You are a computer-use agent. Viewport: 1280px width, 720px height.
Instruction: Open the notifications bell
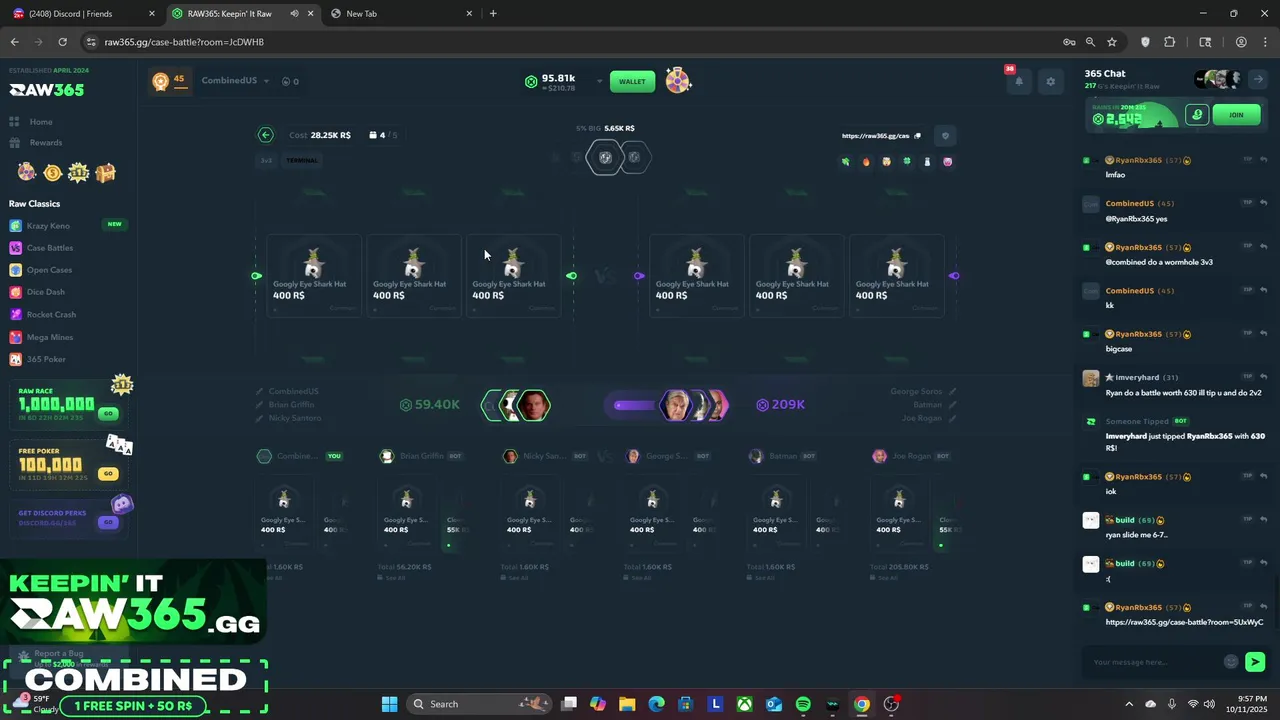point(1019,82)
